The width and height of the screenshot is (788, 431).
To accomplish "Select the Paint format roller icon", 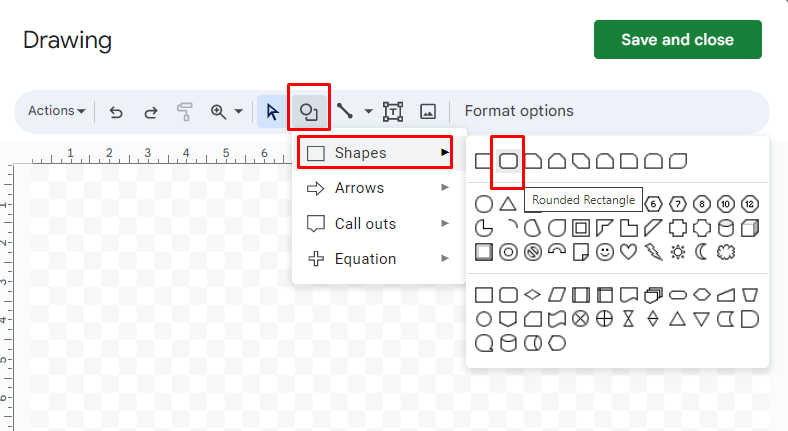I will pyautogui.click(x=184, y=112).
